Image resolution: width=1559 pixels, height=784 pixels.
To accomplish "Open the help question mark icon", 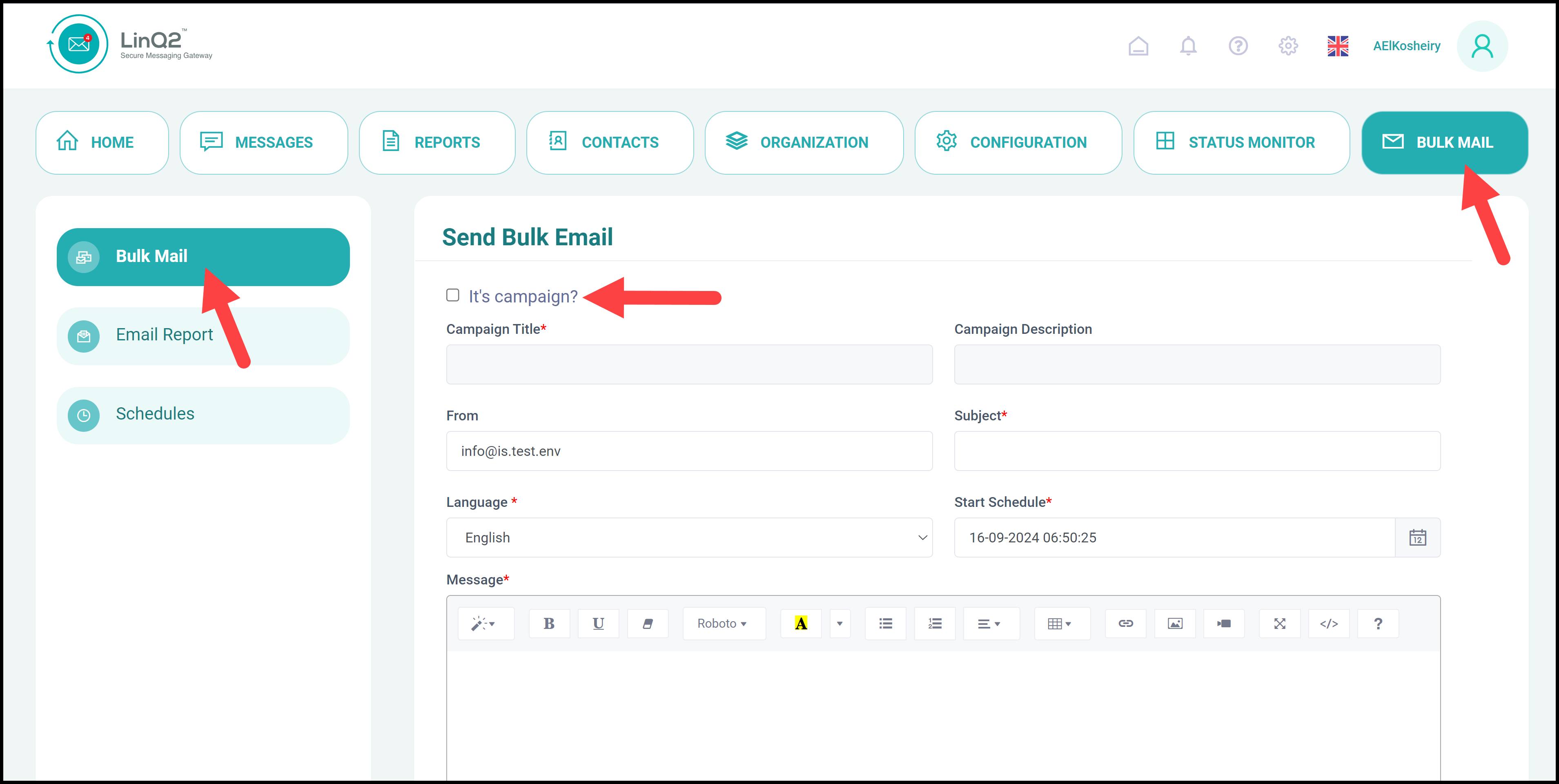I will click(1238, 46).
